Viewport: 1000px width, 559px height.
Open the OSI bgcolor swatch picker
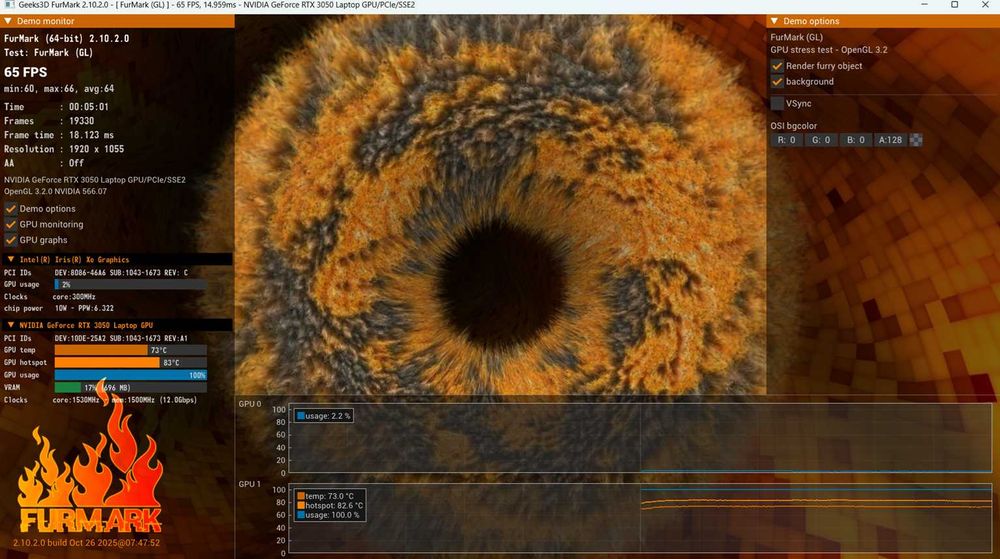click(x=916, y=140)
